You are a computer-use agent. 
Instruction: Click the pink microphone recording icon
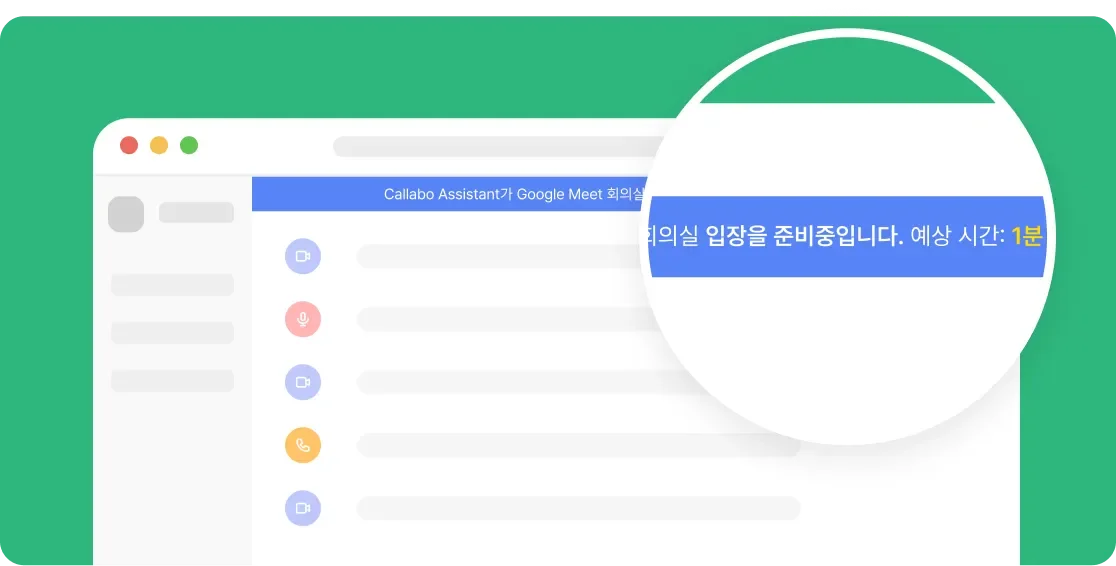(x=303, y=319)
